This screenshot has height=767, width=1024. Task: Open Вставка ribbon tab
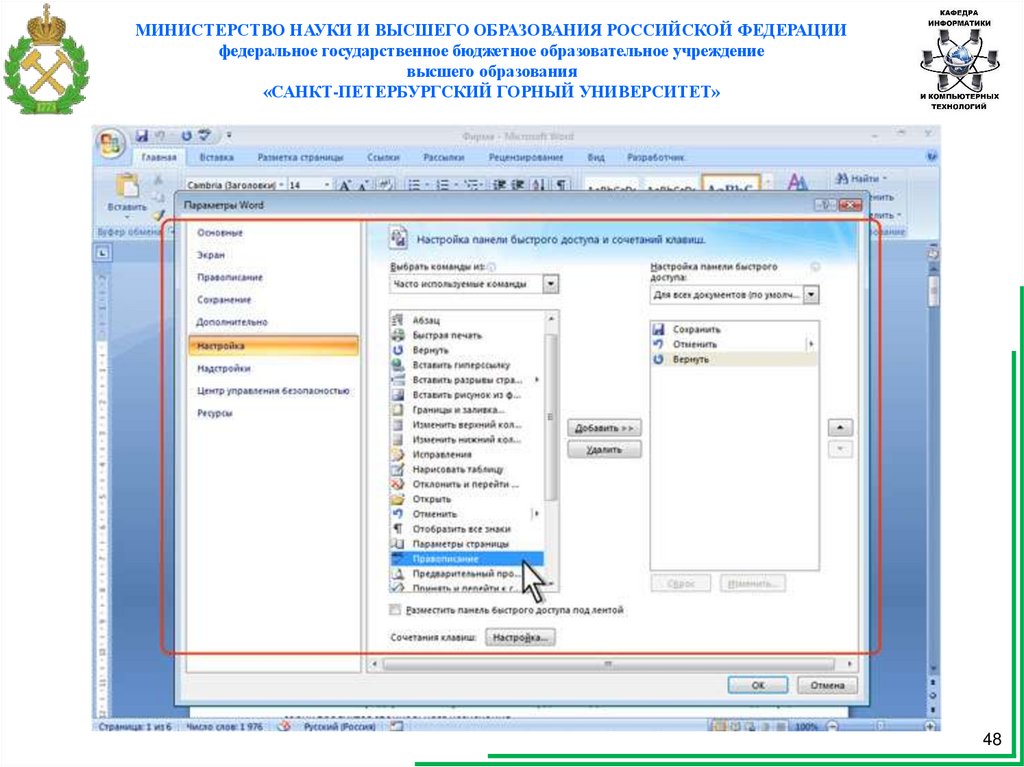point(217,157)
